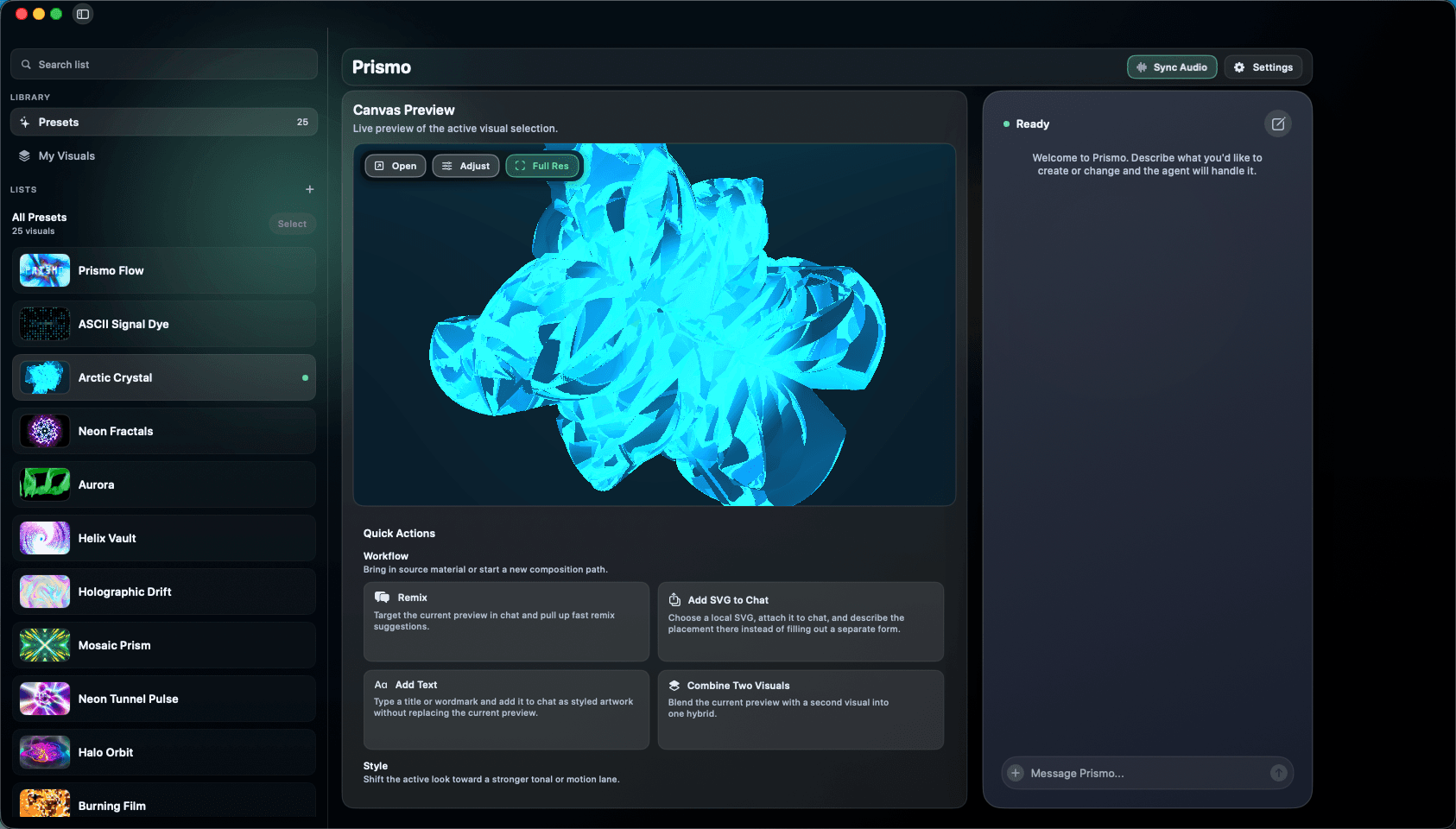
Task: Click the green active dot on Arctic Crystal
Action: (304, 377)
